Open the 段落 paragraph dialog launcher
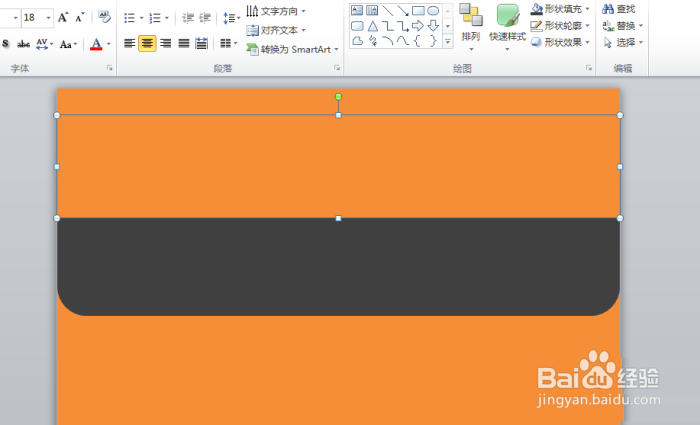The image size is (700, 425). tap(337, 68)
